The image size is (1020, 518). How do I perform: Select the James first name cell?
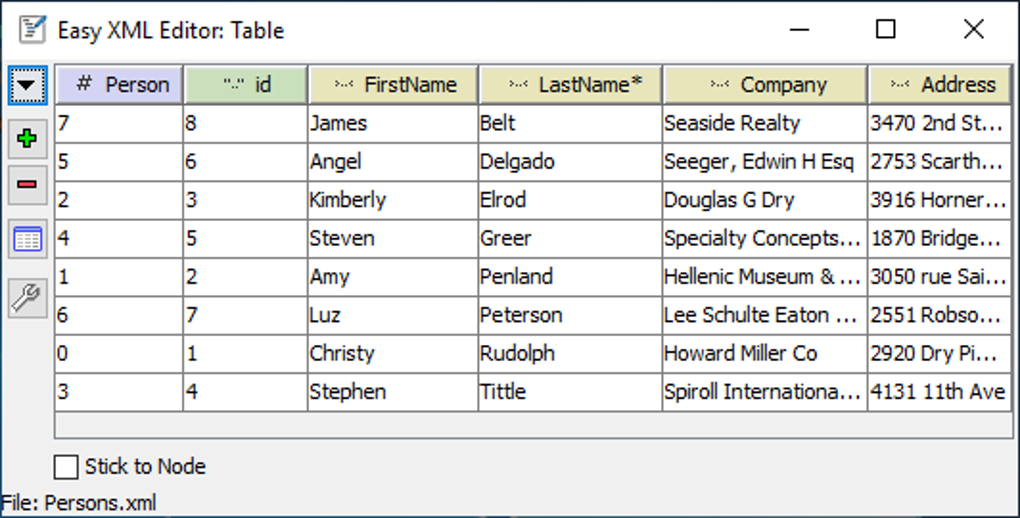pyautogui.click(x=392, y=124)
